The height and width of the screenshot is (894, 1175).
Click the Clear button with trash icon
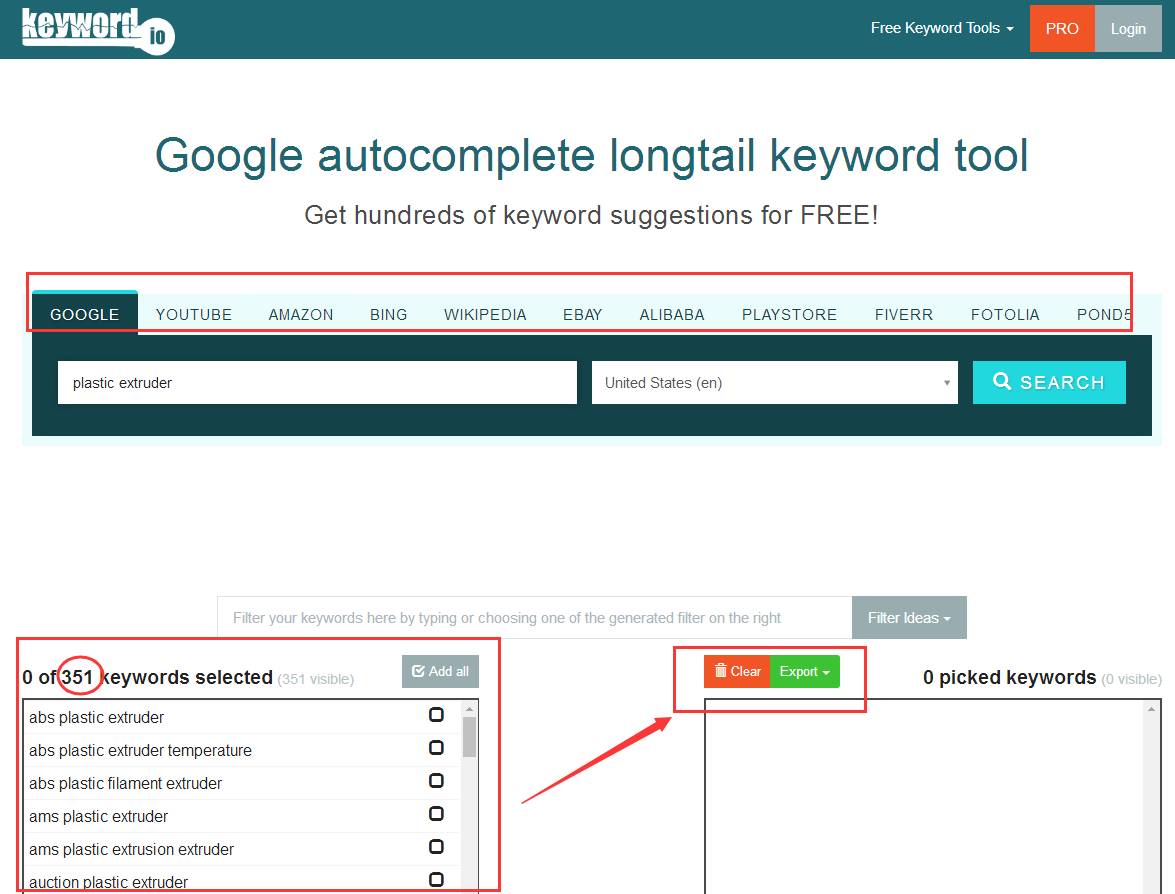pos(737,671)
